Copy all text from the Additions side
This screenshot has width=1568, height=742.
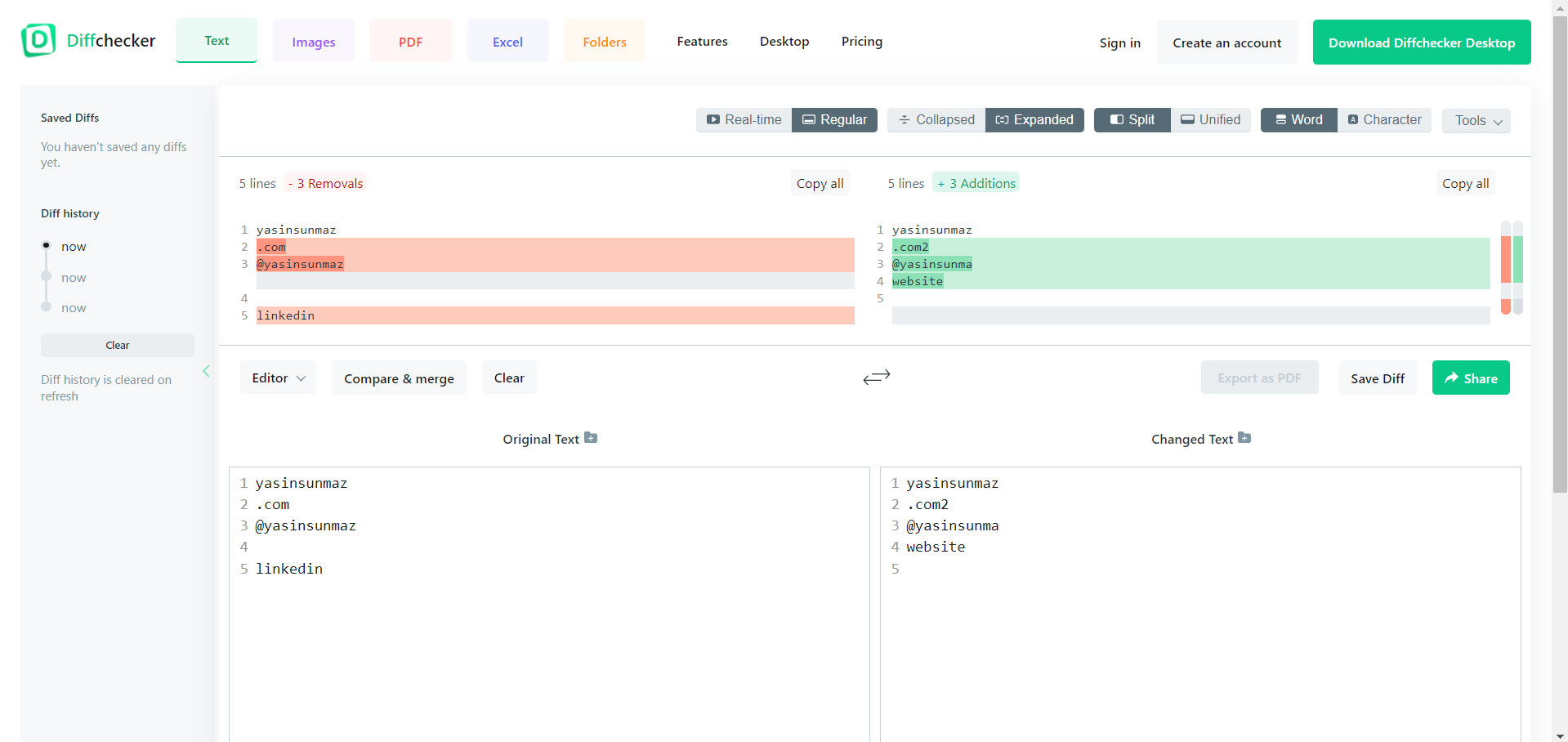pyautogui.click(x=1466, y=183)
